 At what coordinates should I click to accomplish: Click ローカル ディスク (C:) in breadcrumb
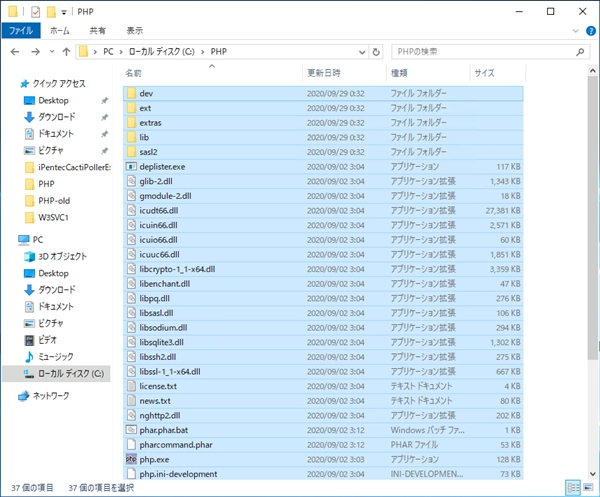click(161, 52)
